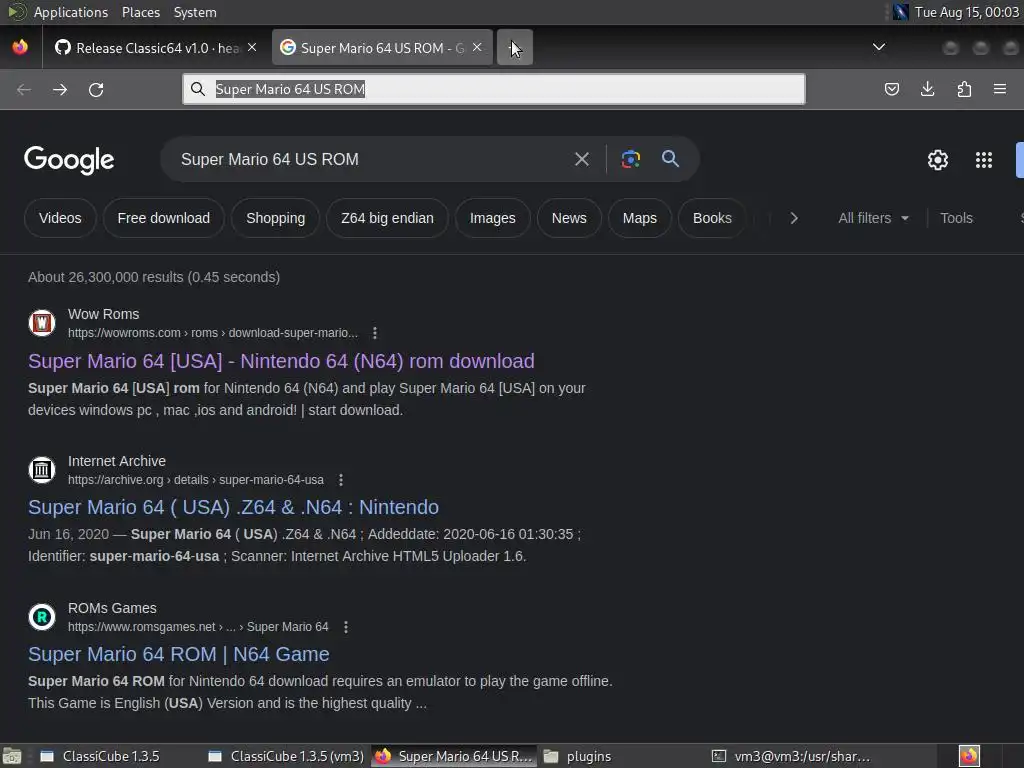Click the wowroms.com URL breadcrumb

tap(213, 333)
